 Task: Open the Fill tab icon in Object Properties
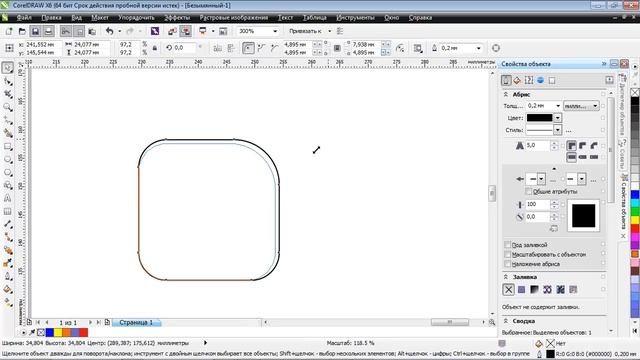click(517, 80)
